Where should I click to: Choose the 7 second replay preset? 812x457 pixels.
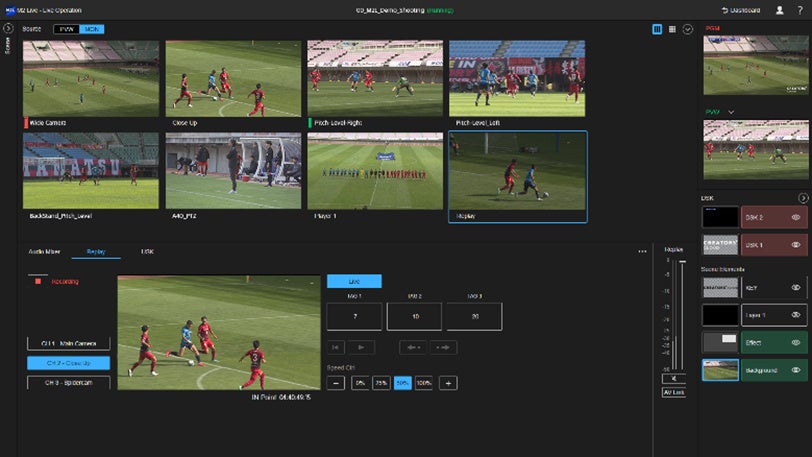tap(355, 316)
